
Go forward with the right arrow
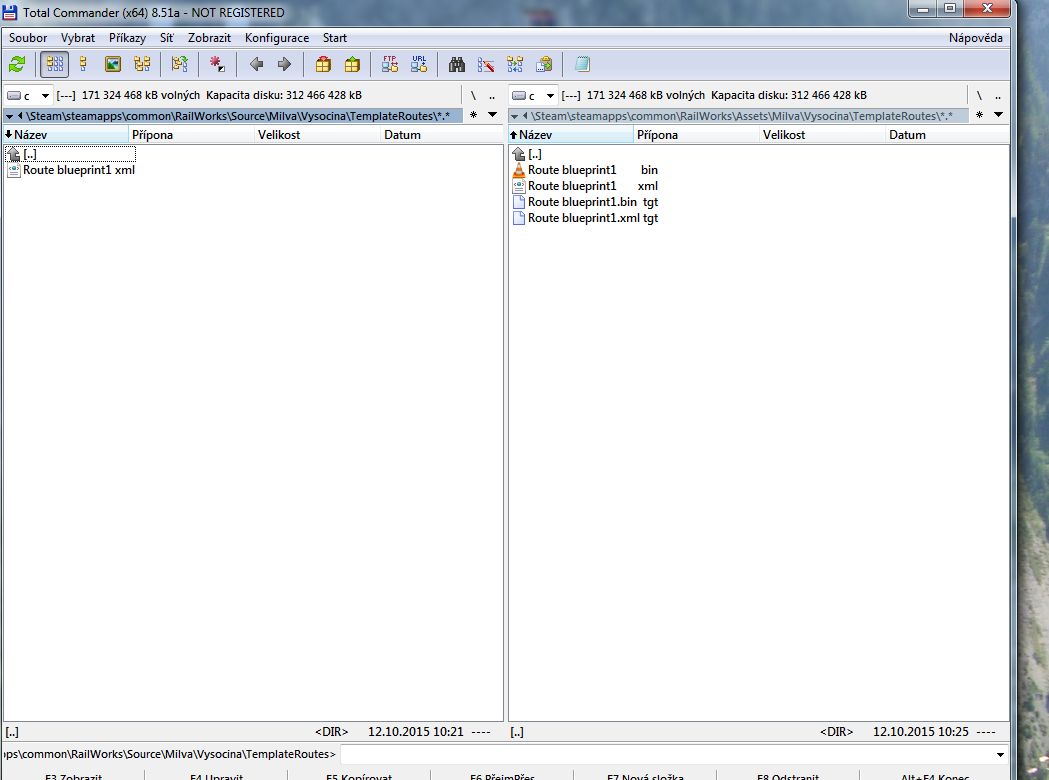pyautogui.click(x=284, y=64)
